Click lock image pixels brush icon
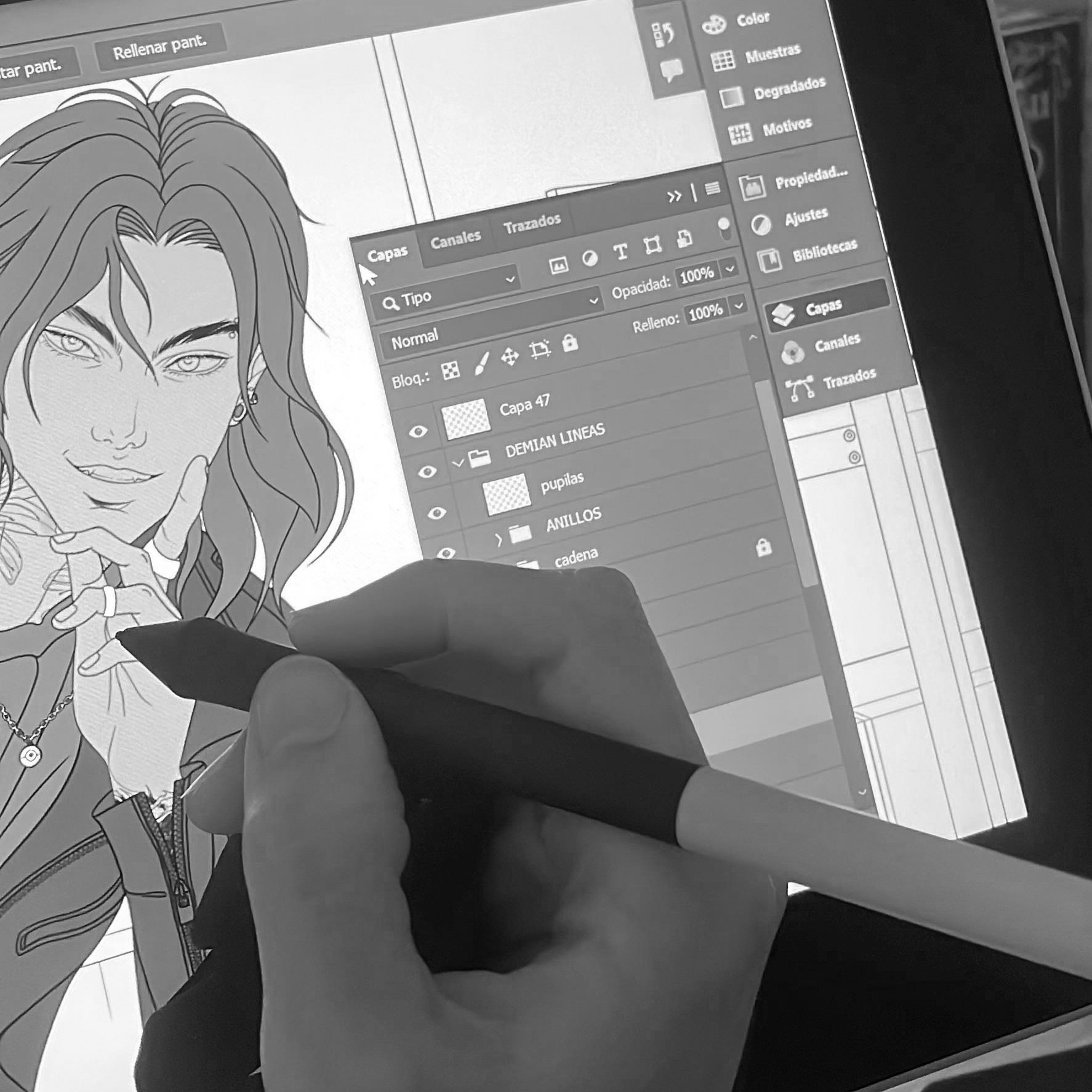 pyautogui.click(x=481, y=364)
